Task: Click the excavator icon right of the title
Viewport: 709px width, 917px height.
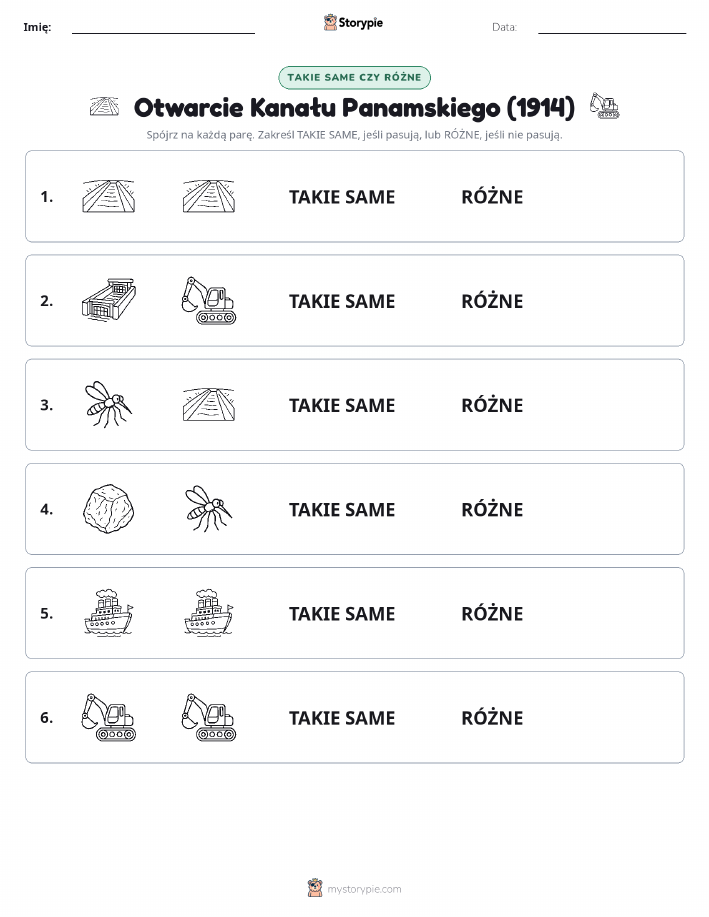Action: point(604,106)
